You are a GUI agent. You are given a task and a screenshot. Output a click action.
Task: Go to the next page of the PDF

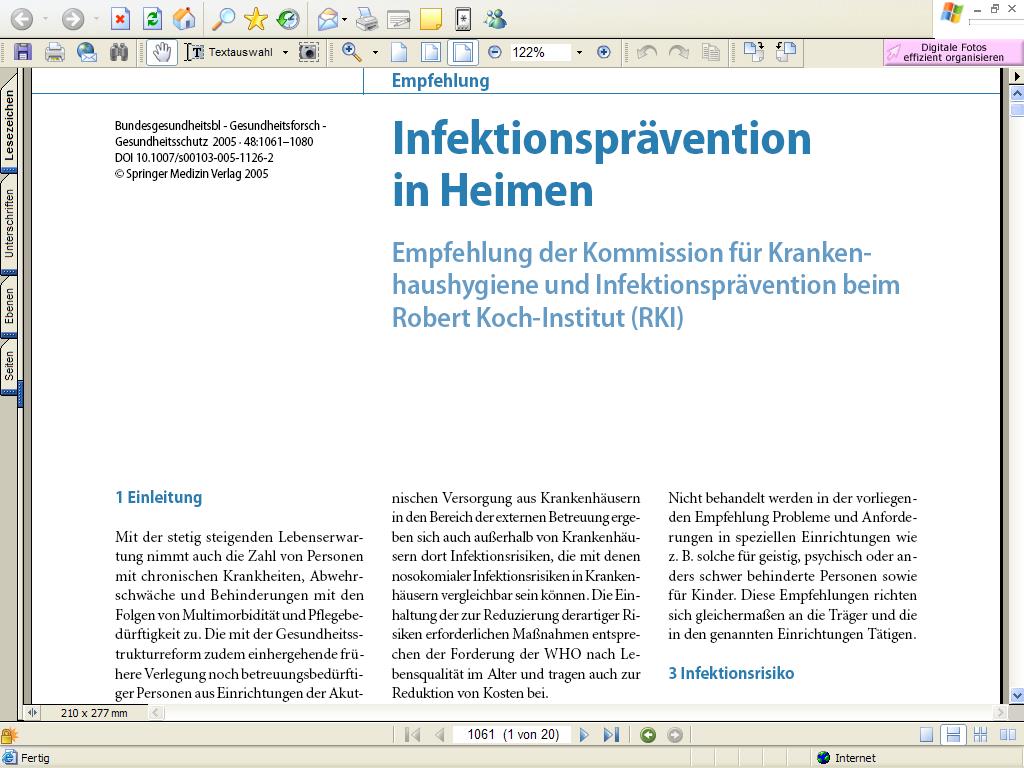(584, 735)
